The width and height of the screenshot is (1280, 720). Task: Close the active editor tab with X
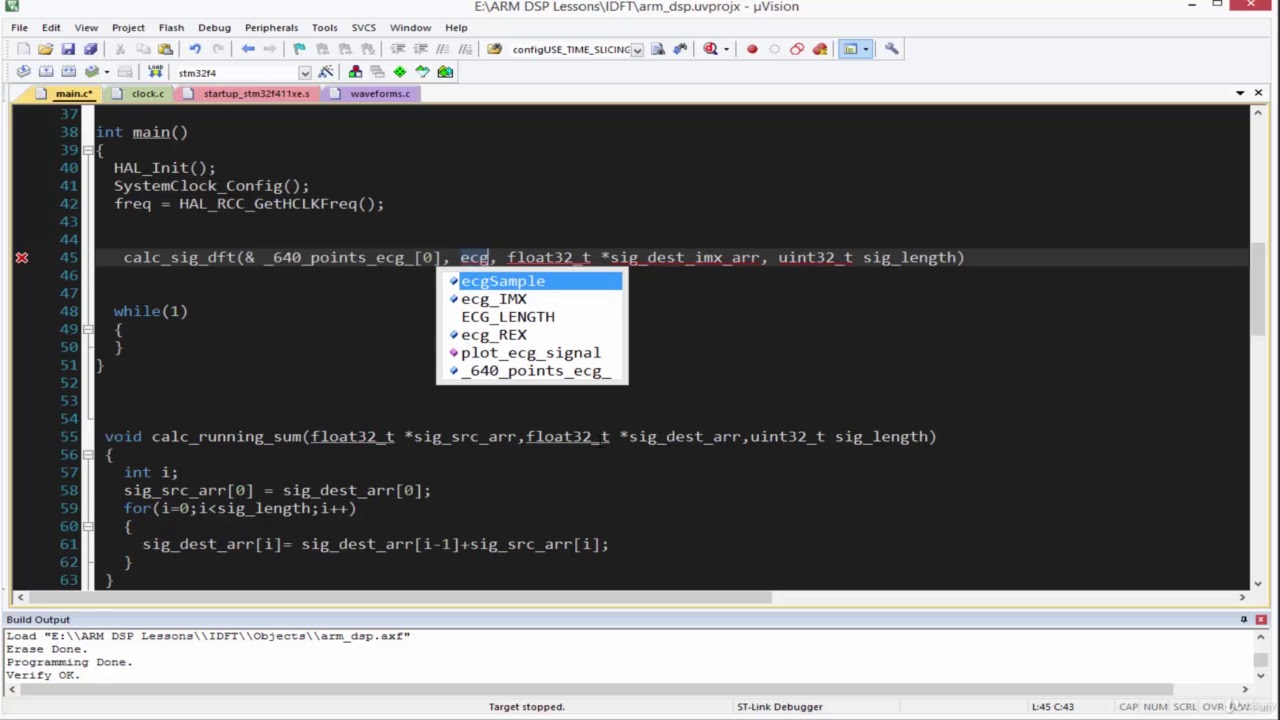tap(1260, 93)
